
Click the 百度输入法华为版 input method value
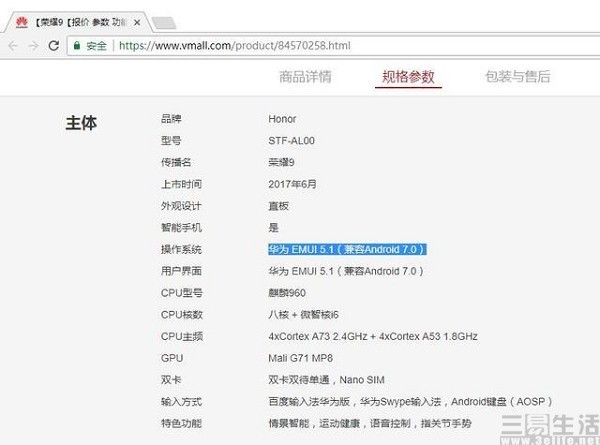pos(410,402)
